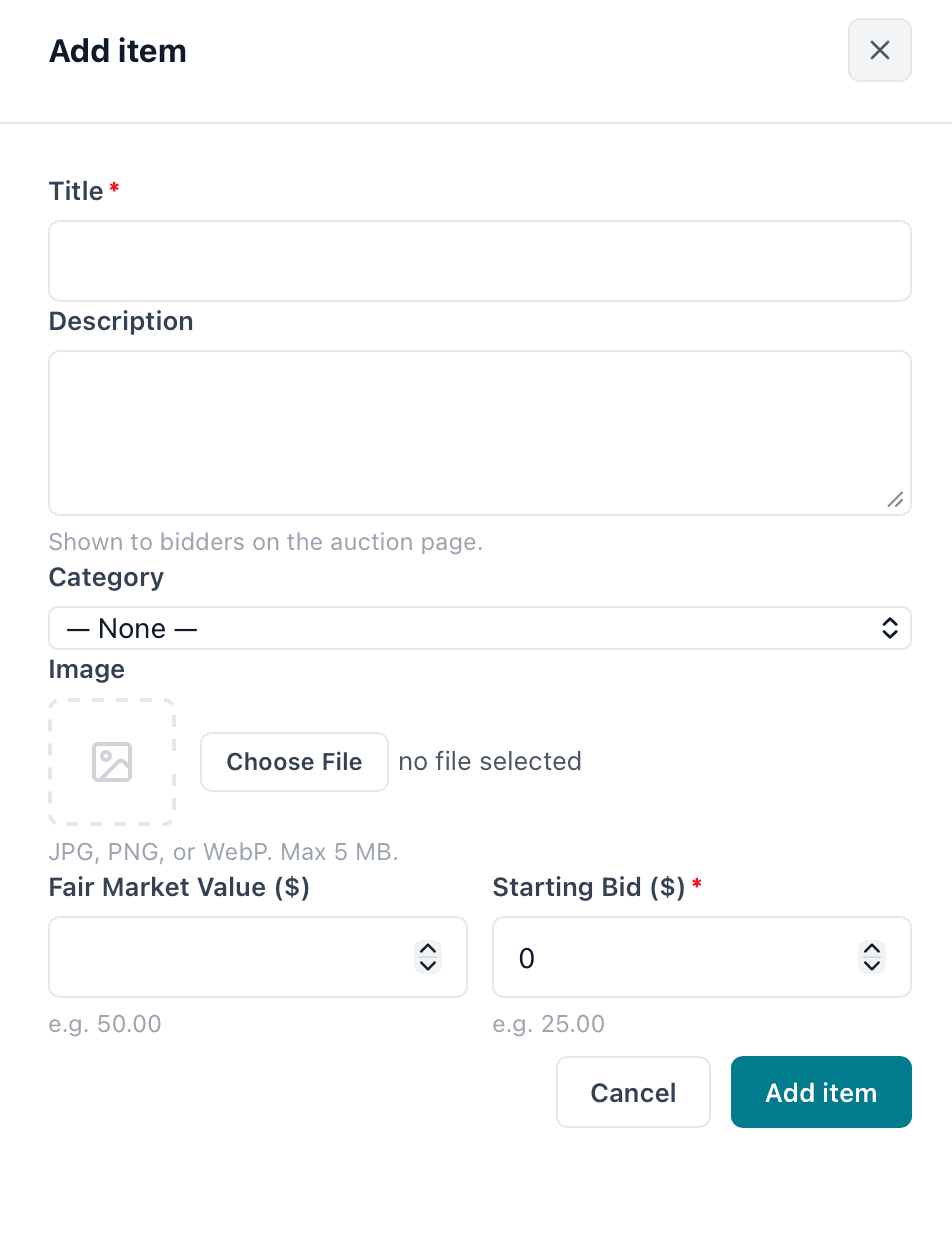
Task: Click the X icon to dismiss the dialog
Action: pyautogui.click(x=879, y=49)
